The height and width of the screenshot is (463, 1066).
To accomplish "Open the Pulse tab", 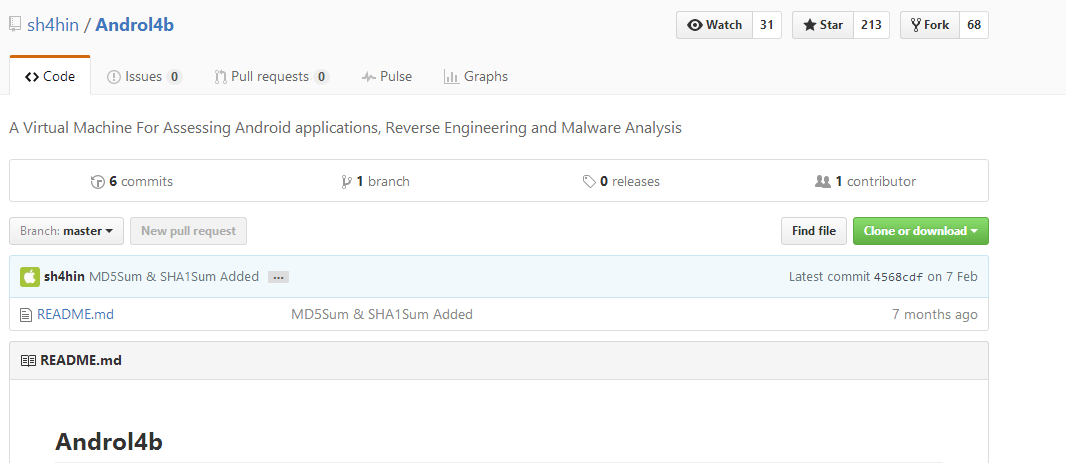I will point(387,77).
